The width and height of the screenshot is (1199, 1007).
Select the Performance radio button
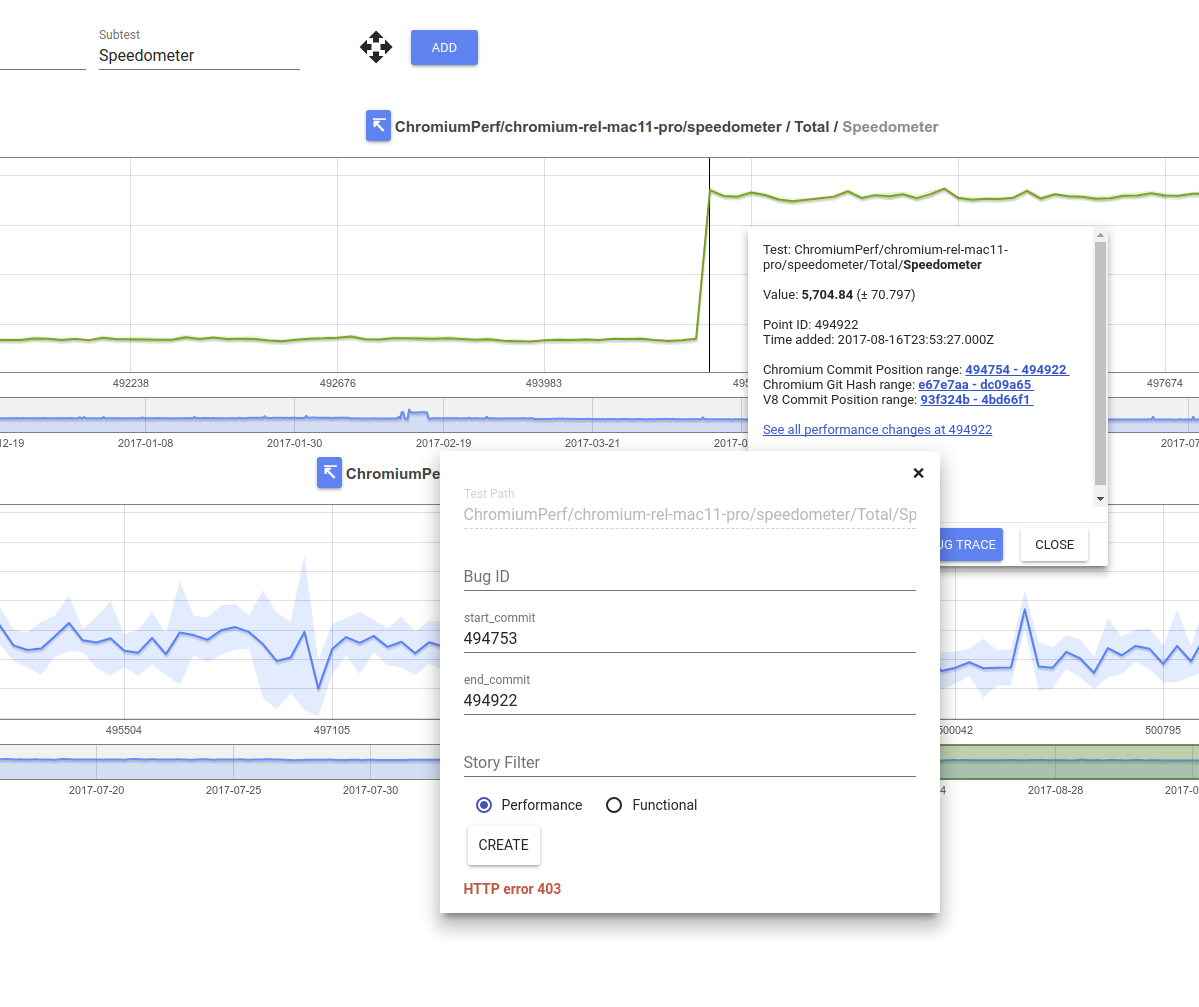pos(483,805)
